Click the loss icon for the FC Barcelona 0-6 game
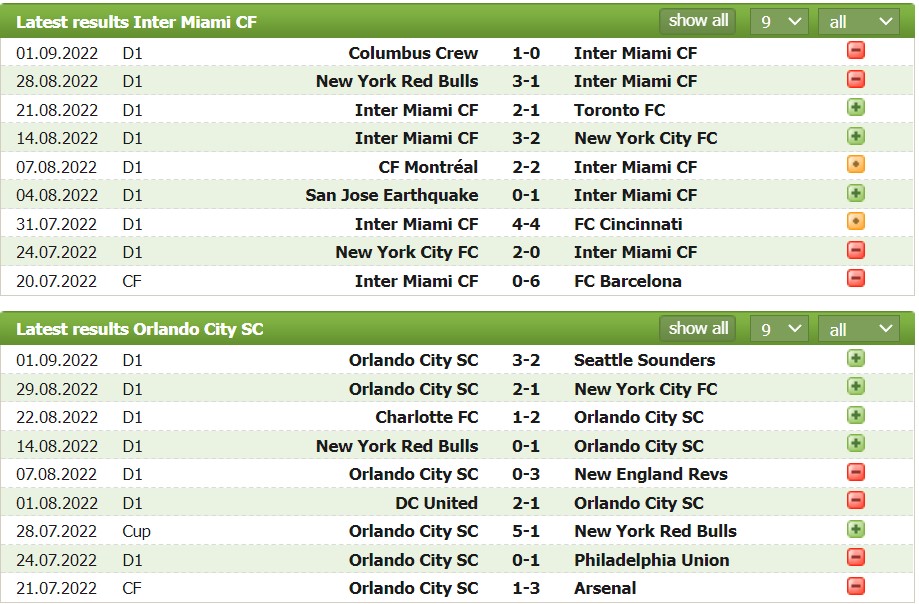The height and width of the screenshot is (604, 919). coord(855,281)
